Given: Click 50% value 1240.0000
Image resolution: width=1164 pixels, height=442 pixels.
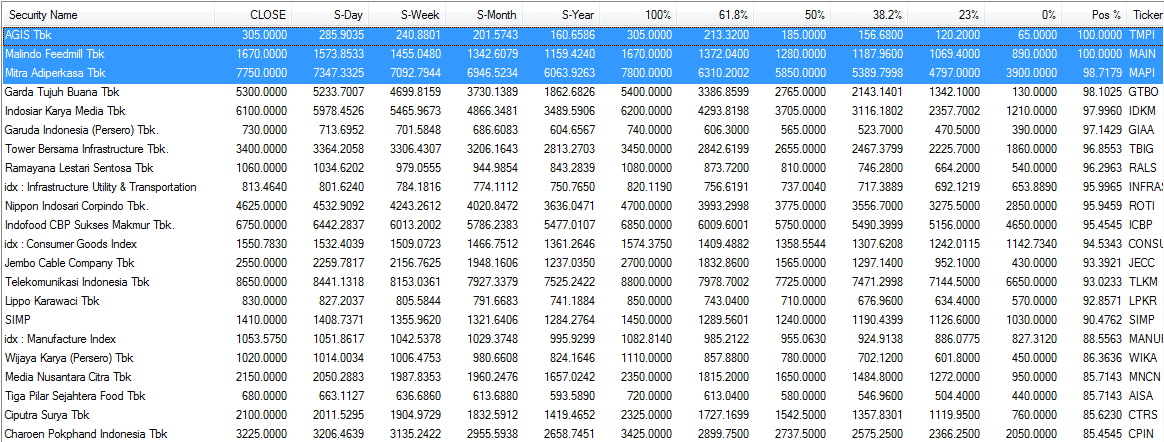Looking at the screenshot, I should tap(802, 319).
